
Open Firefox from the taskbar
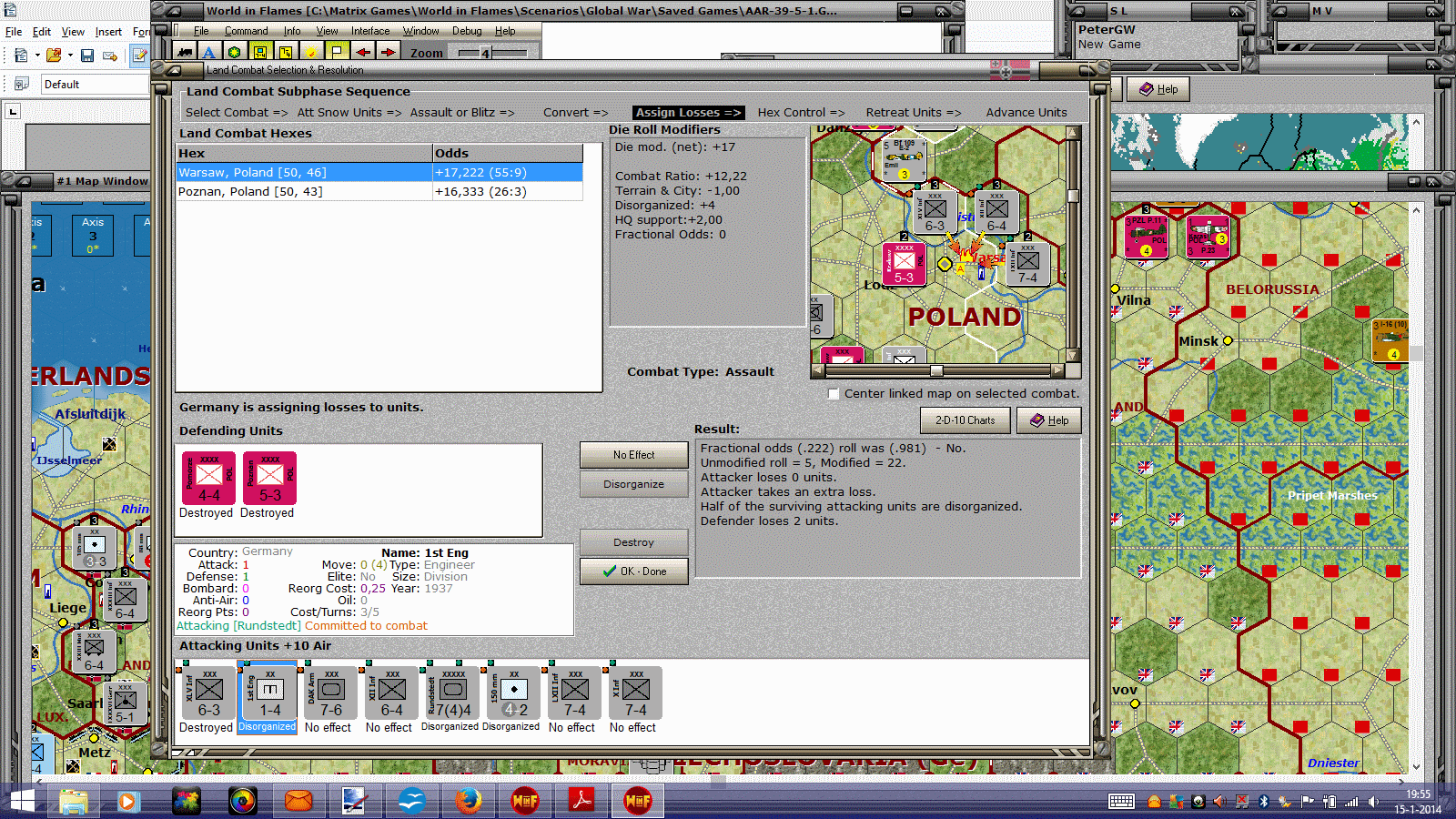point(469,801)
